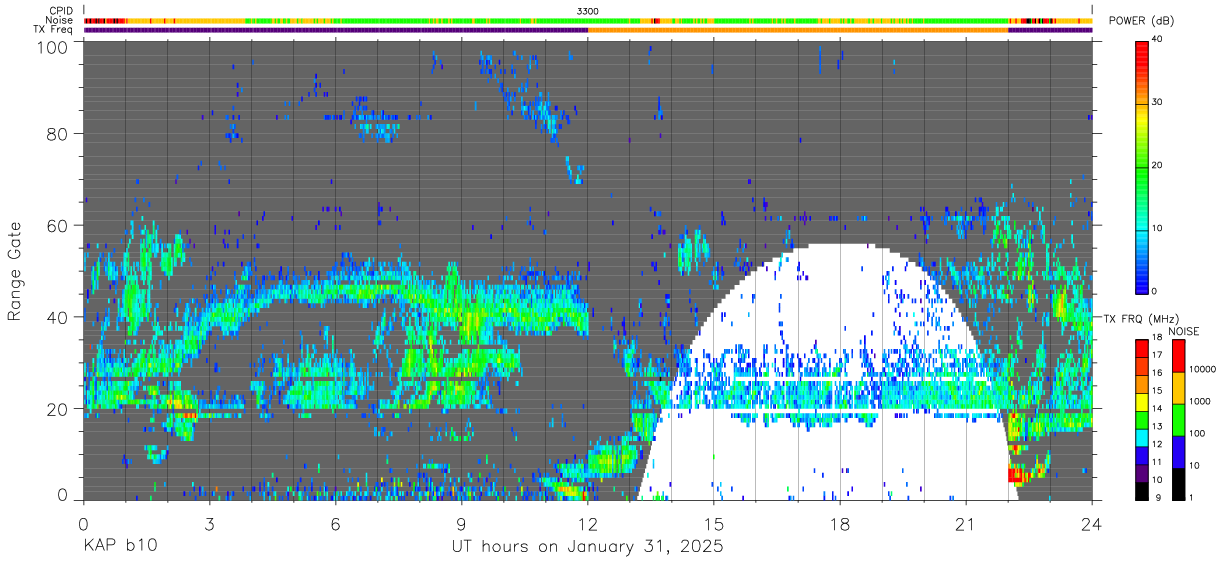Click the Range Gate axis title

pos(16,271)
